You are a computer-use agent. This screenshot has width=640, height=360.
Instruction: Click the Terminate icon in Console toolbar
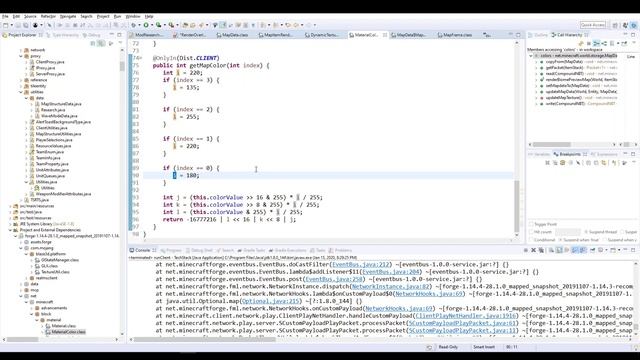[526, 250]
